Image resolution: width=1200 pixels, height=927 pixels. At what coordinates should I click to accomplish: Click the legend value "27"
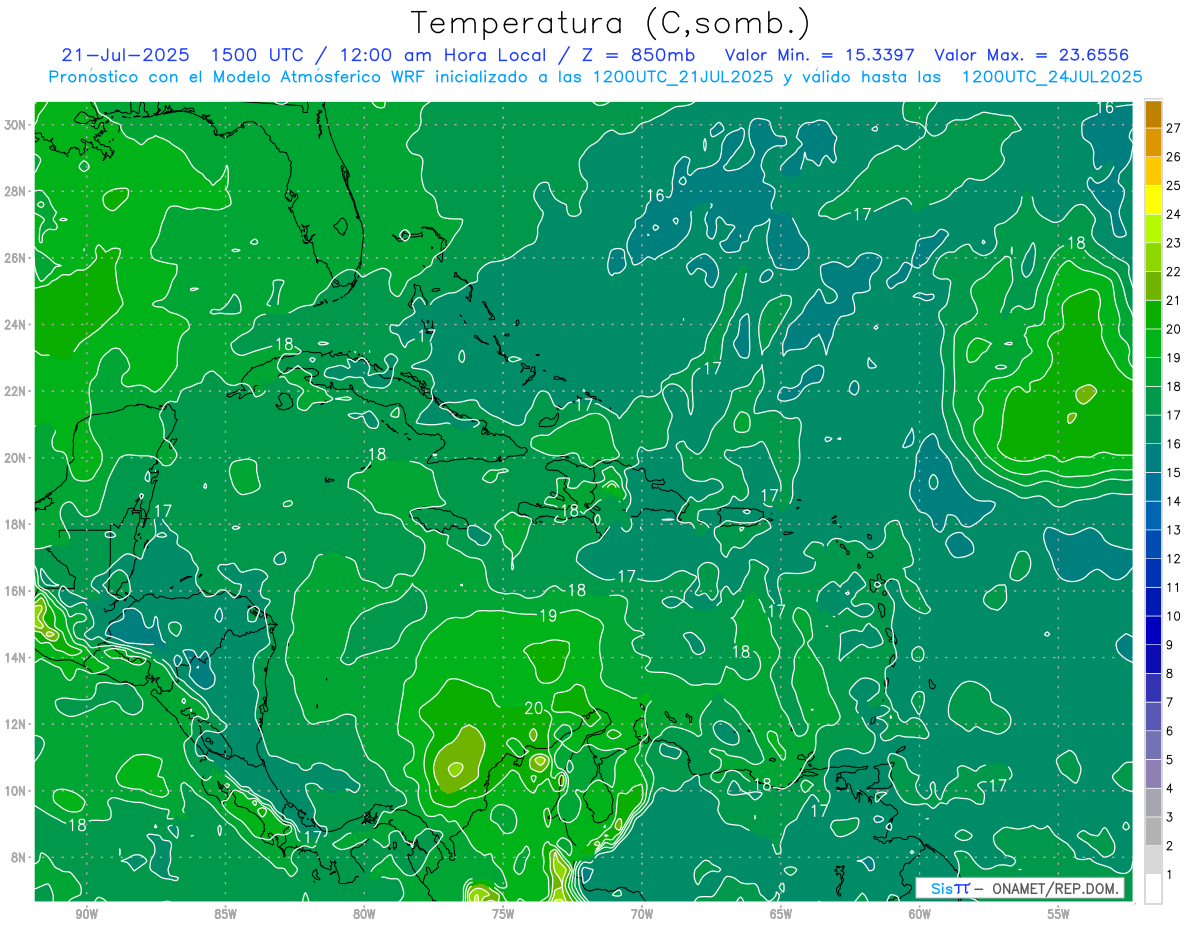[x=1174, y=127]
